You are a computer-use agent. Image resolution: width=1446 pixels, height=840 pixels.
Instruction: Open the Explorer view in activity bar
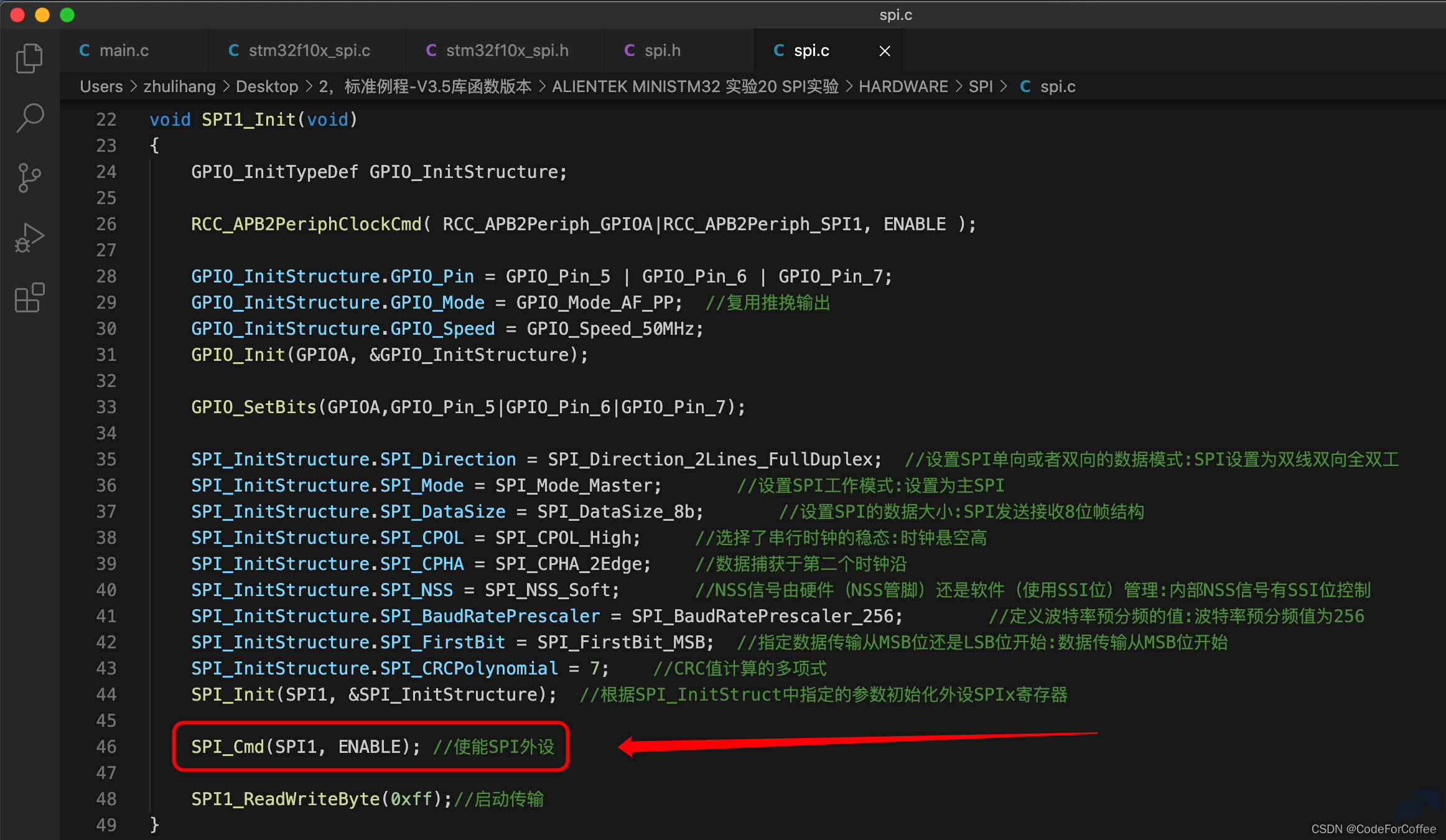(x=29, y=58)
